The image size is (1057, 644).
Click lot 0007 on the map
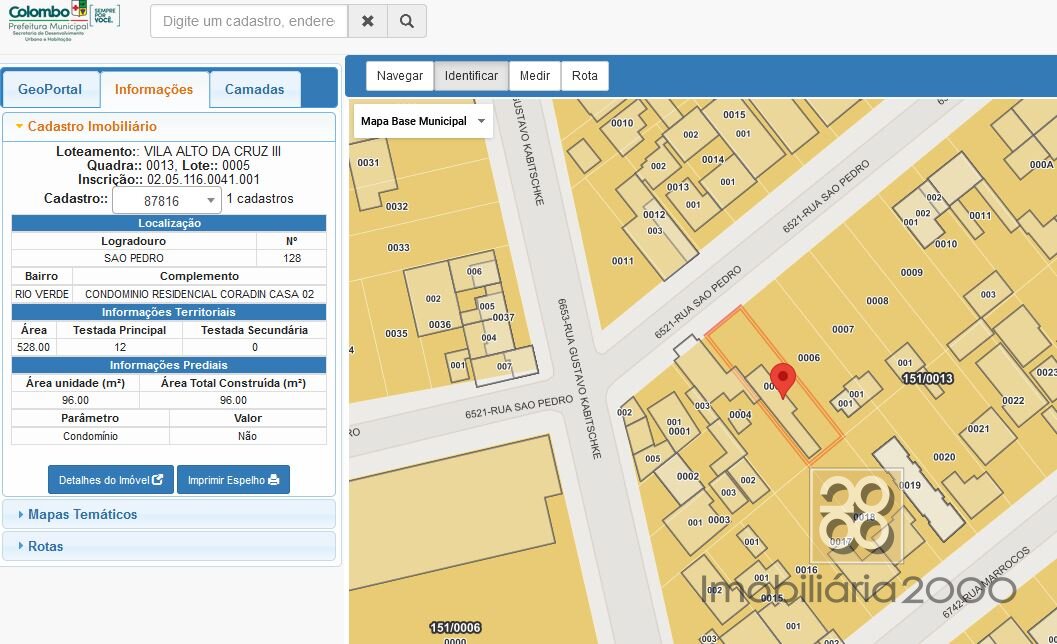pyautogui.click(x=842, y=329)
